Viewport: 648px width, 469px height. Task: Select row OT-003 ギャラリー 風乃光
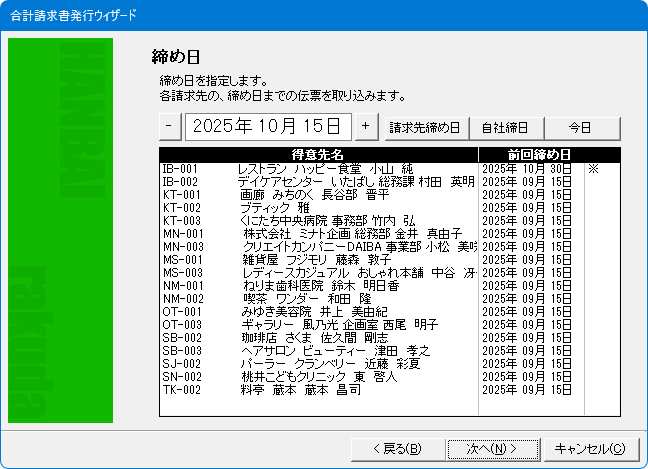point(318,324)
